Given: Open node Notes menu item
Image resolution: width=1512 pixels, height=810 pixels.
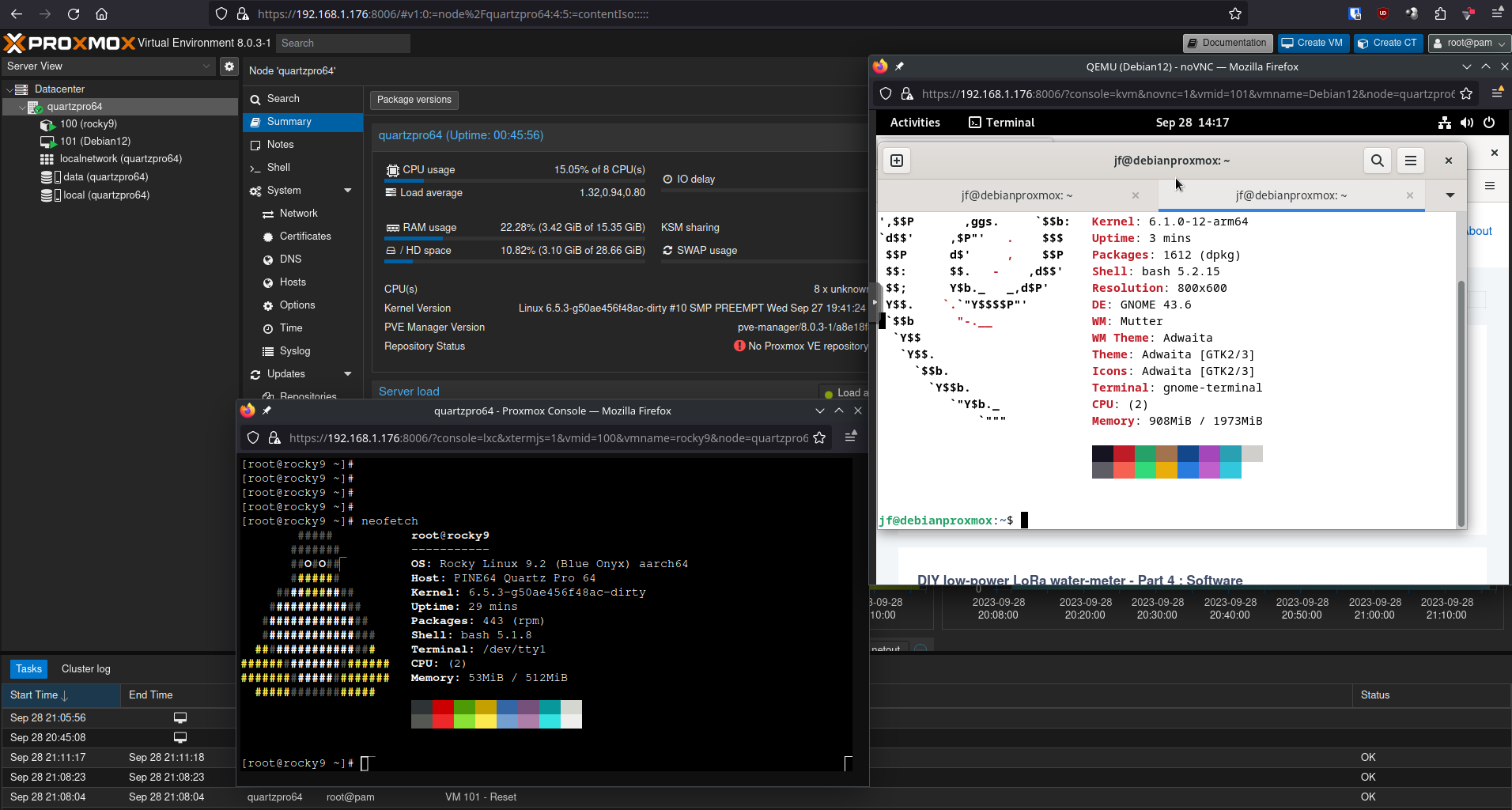Looking at the screenshot, I should [x=303, y=145].
